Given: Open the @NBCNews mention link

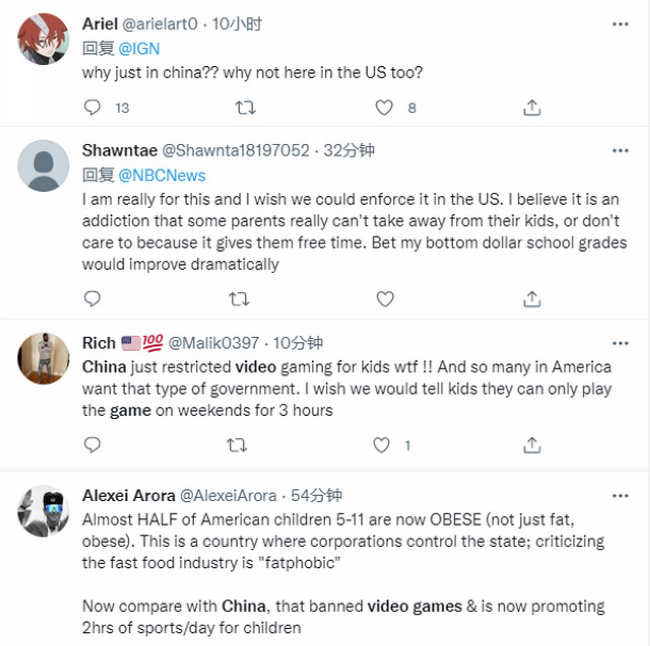Looking at the screenshot, I should (162, 175).
